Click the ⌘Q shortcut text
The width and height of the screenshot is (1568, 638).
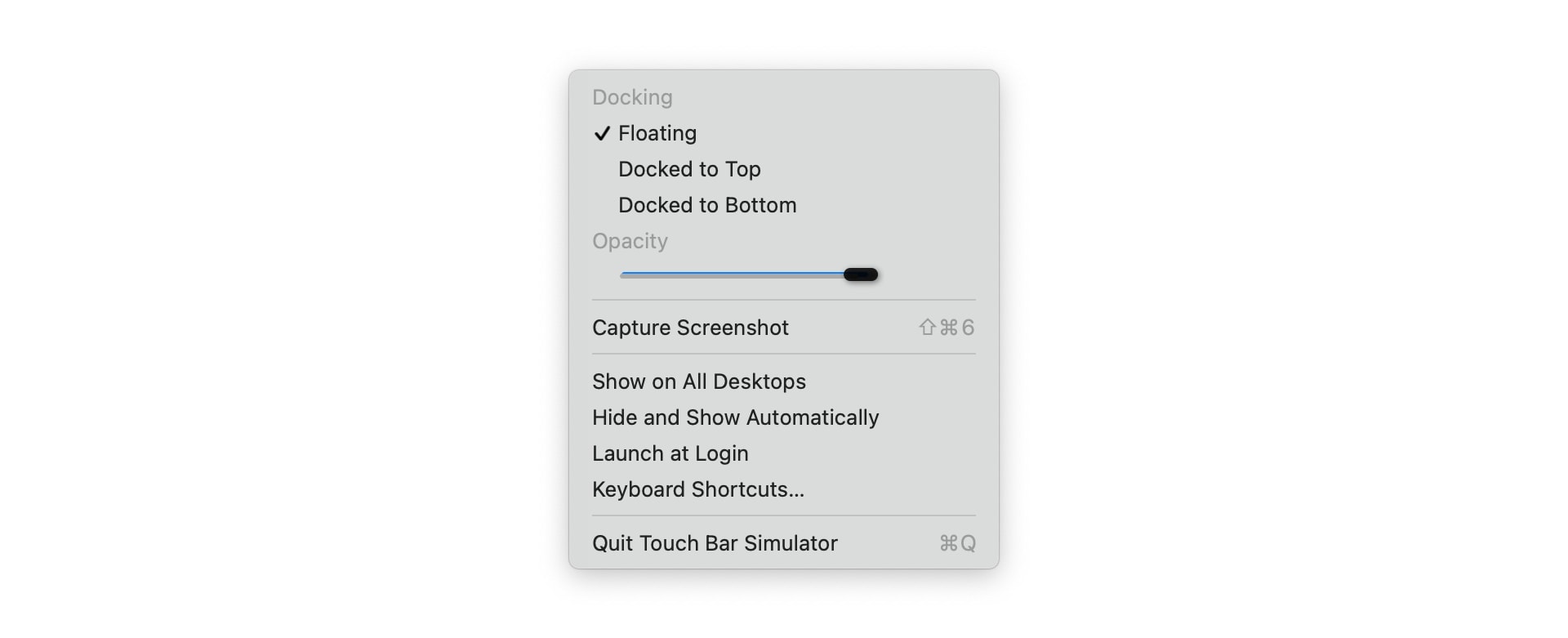955,543
